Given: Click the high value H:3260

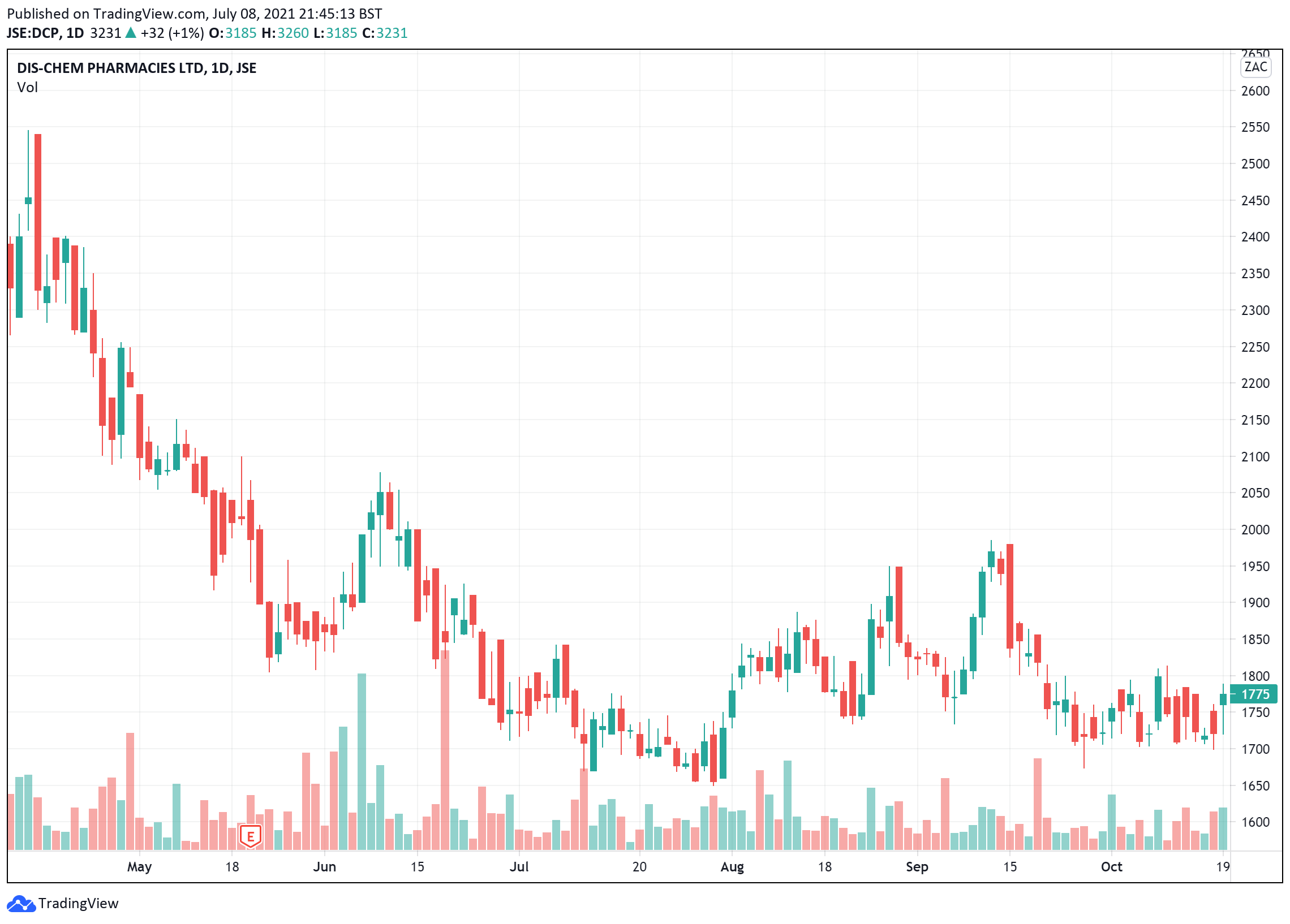Looking at the screenshot, I should 285,33.
